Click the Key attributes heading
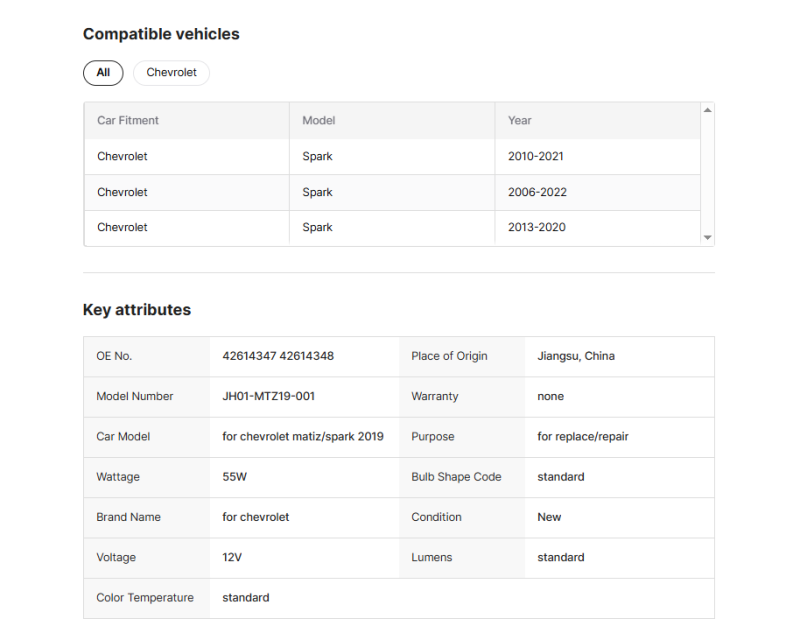The height and width of the screenshot is (633, 800). [x=137, y=310]
